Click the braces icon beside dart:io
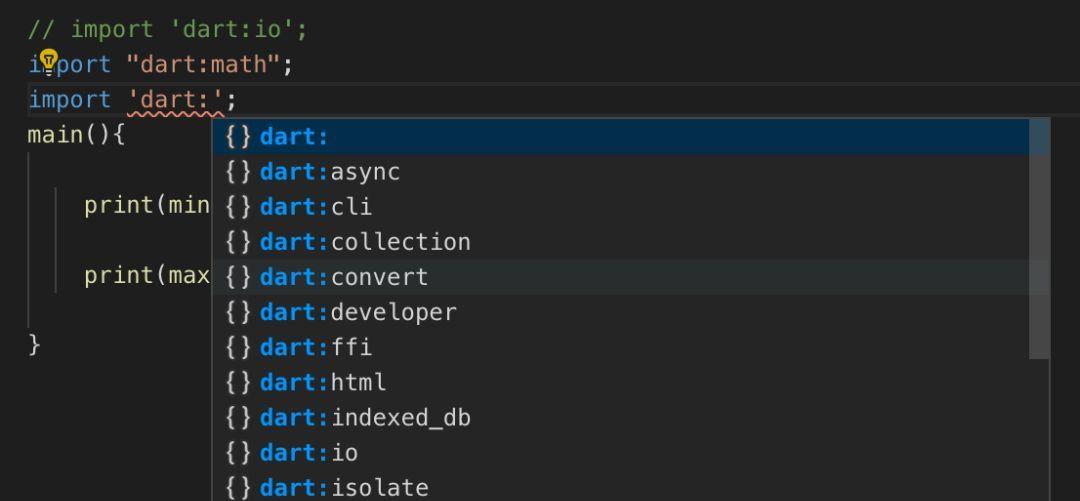Viewport: 1080px width, 501px height. pos(238,453)
